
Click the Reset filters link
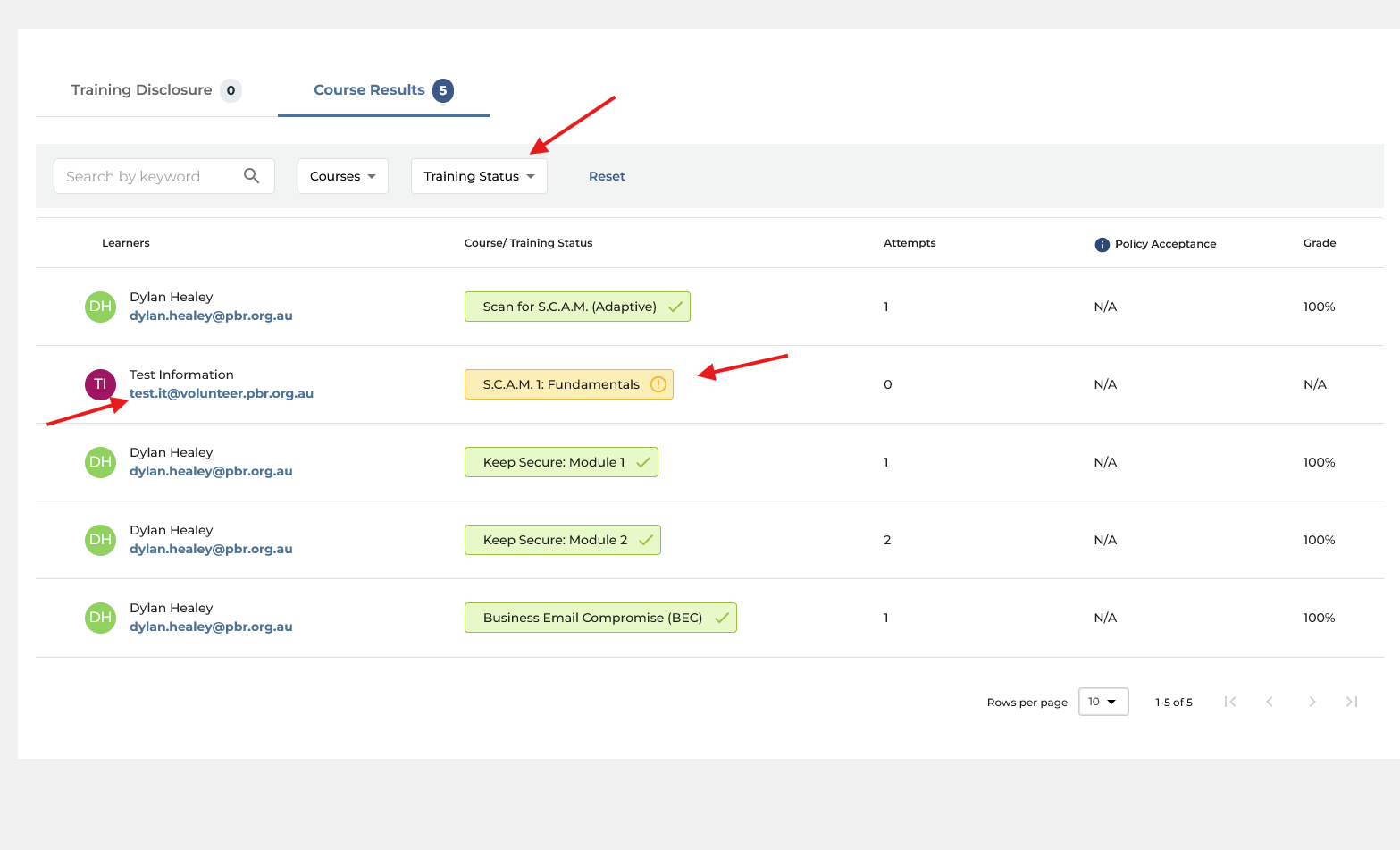click(x=607, y=176)
